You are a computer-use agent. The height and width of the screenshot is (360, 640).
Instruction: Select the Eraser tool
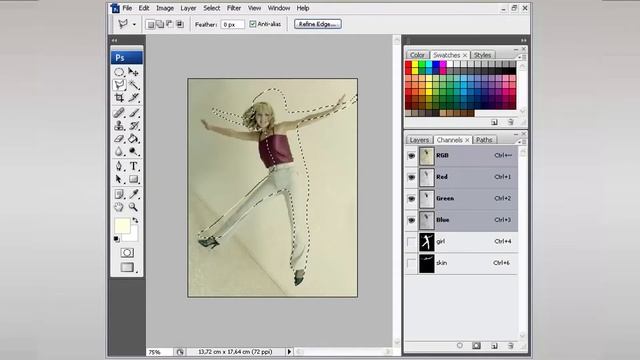click(119, 138)
